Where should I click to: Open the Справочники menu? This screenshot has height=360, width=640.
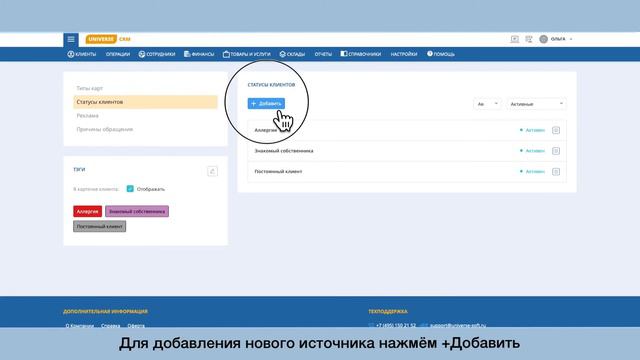pos(361,54)
